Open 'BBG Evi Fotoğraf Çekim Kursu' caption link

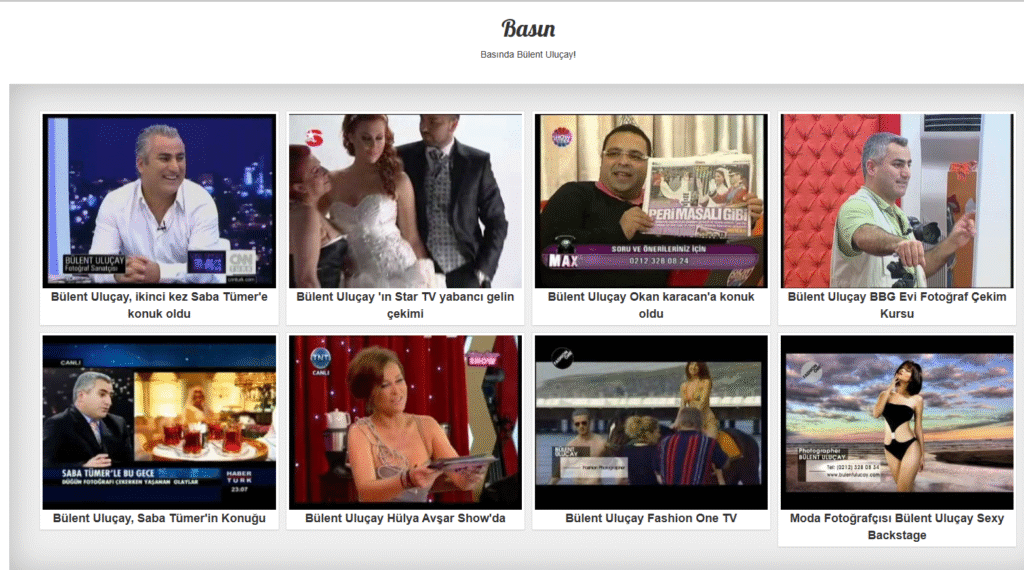coord(897,305)
